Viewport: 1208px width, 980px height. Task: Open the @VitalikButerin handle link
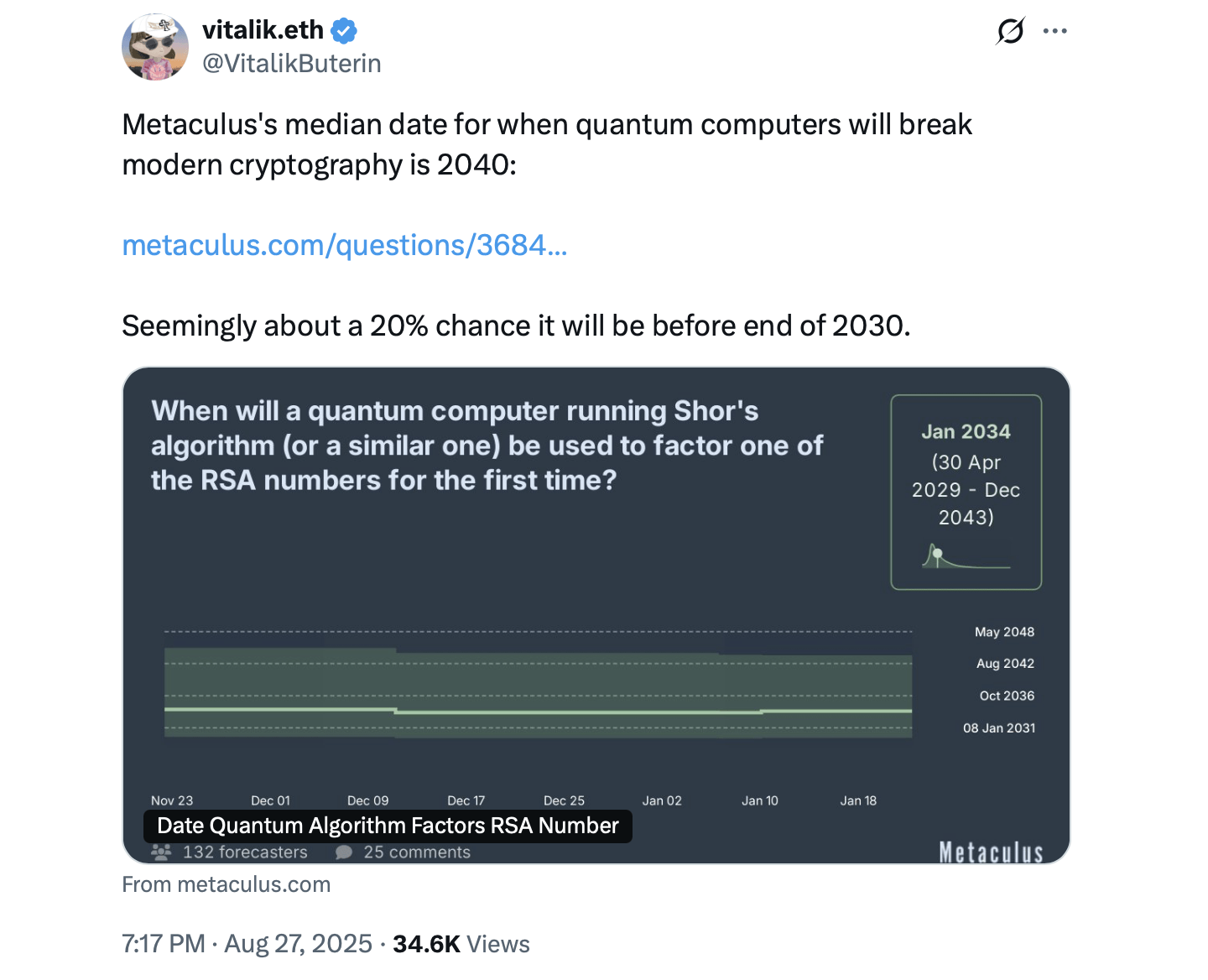[292, 64]
